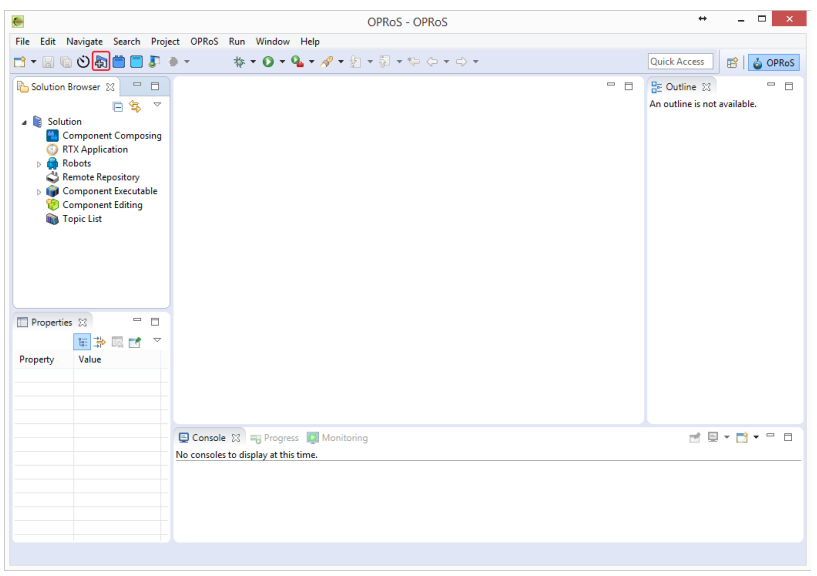
Task: Open the Run dropdown arrow
Action: pyautogui.click(x=282, y=62)
